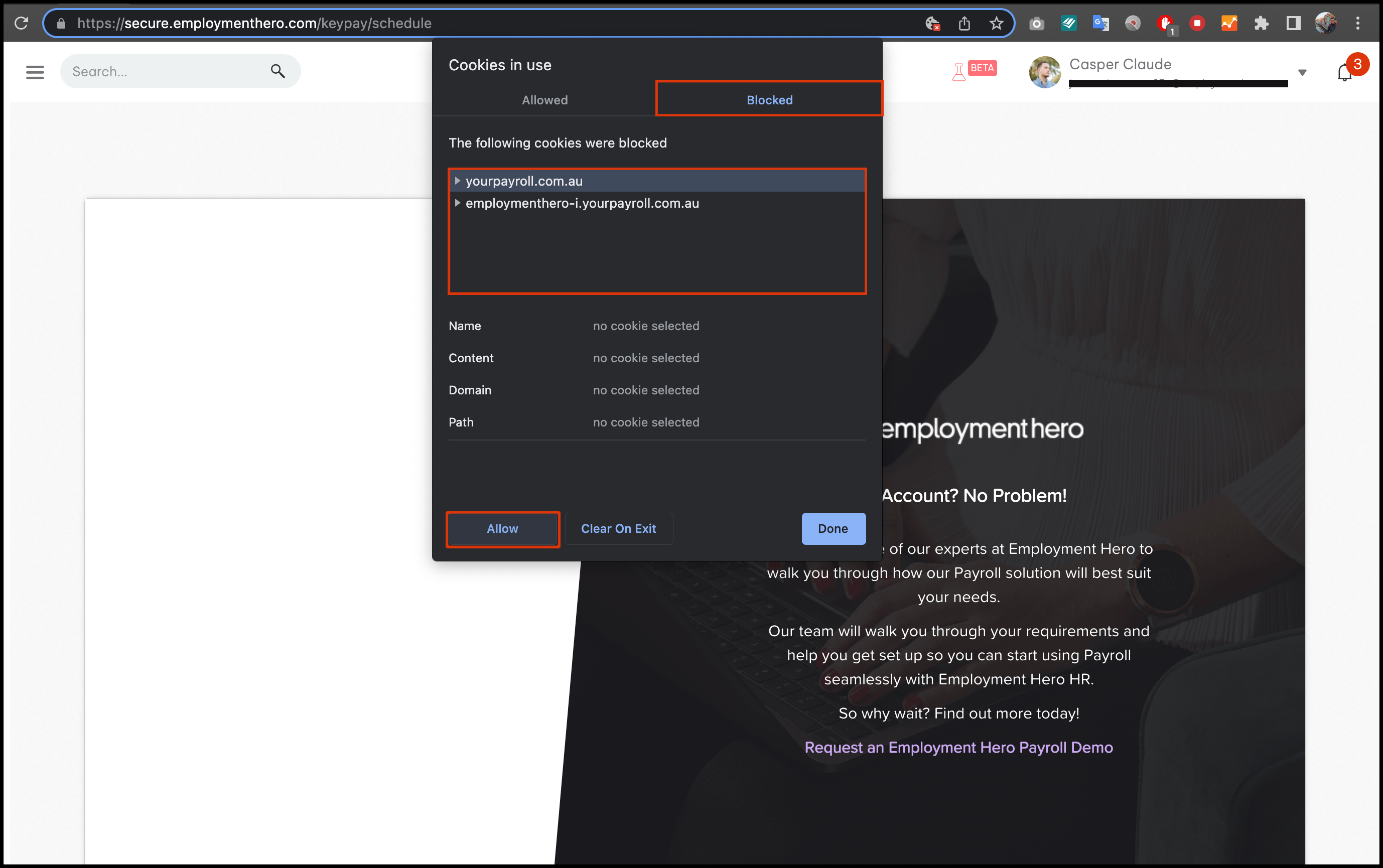Screen dimensions: 1383x868
Task: Open the hamburger navigation menu
Action: [35, 72]
